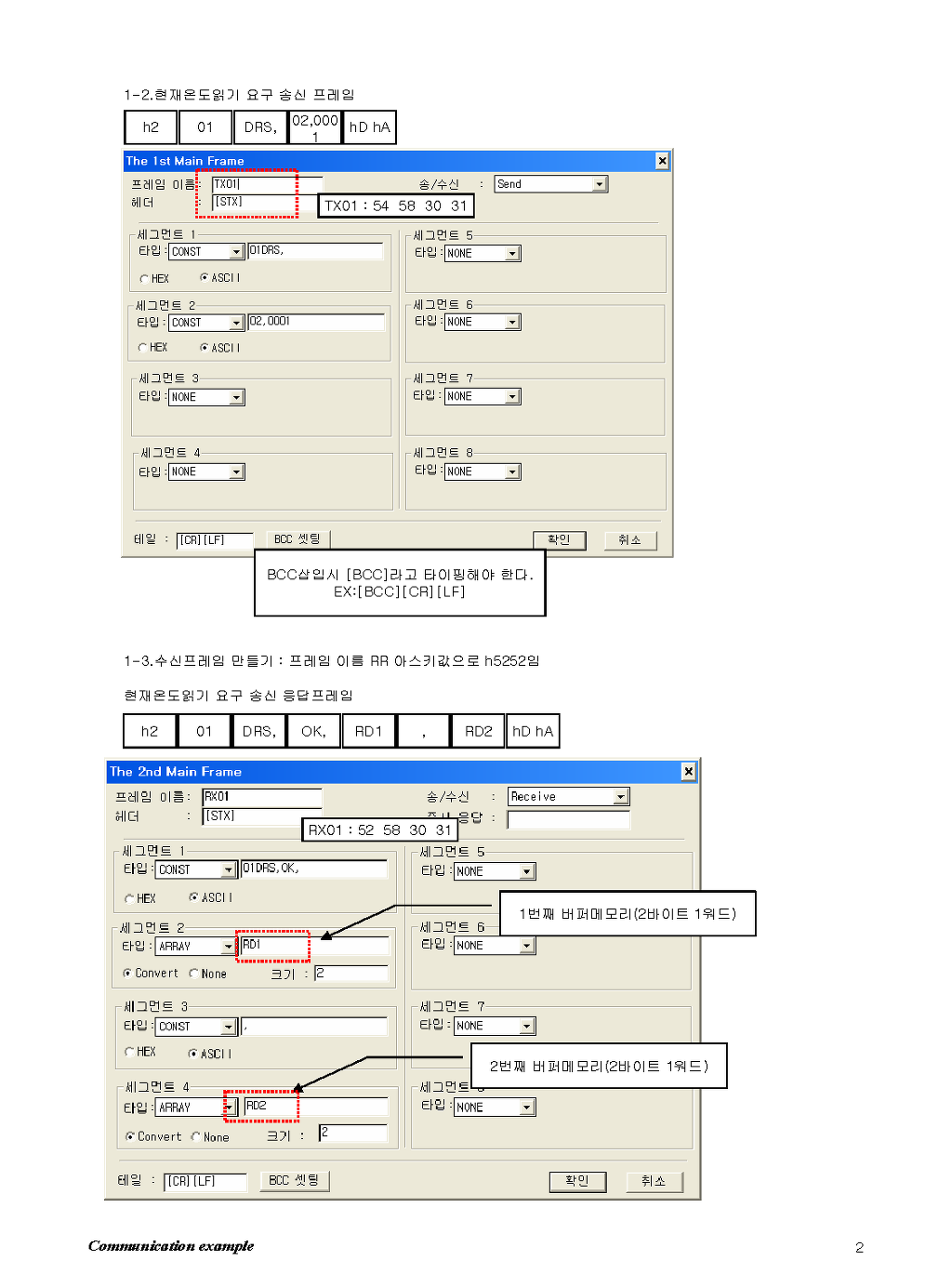
Task: Expand Segment 7 NONE type in 1st Frame
Action: click(512, 396)
